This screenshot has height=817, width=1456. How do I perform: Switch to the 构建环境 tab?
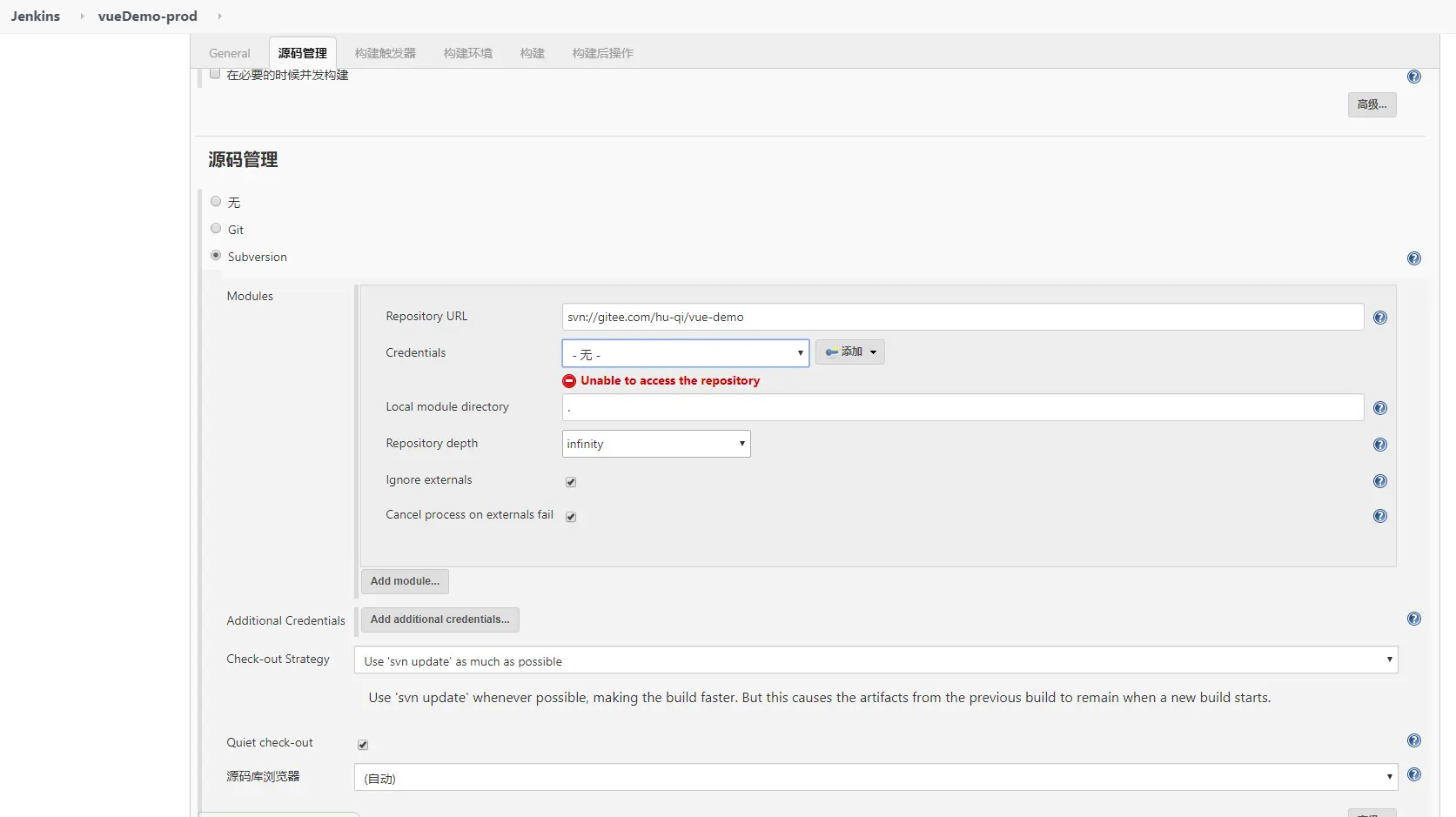468,53
